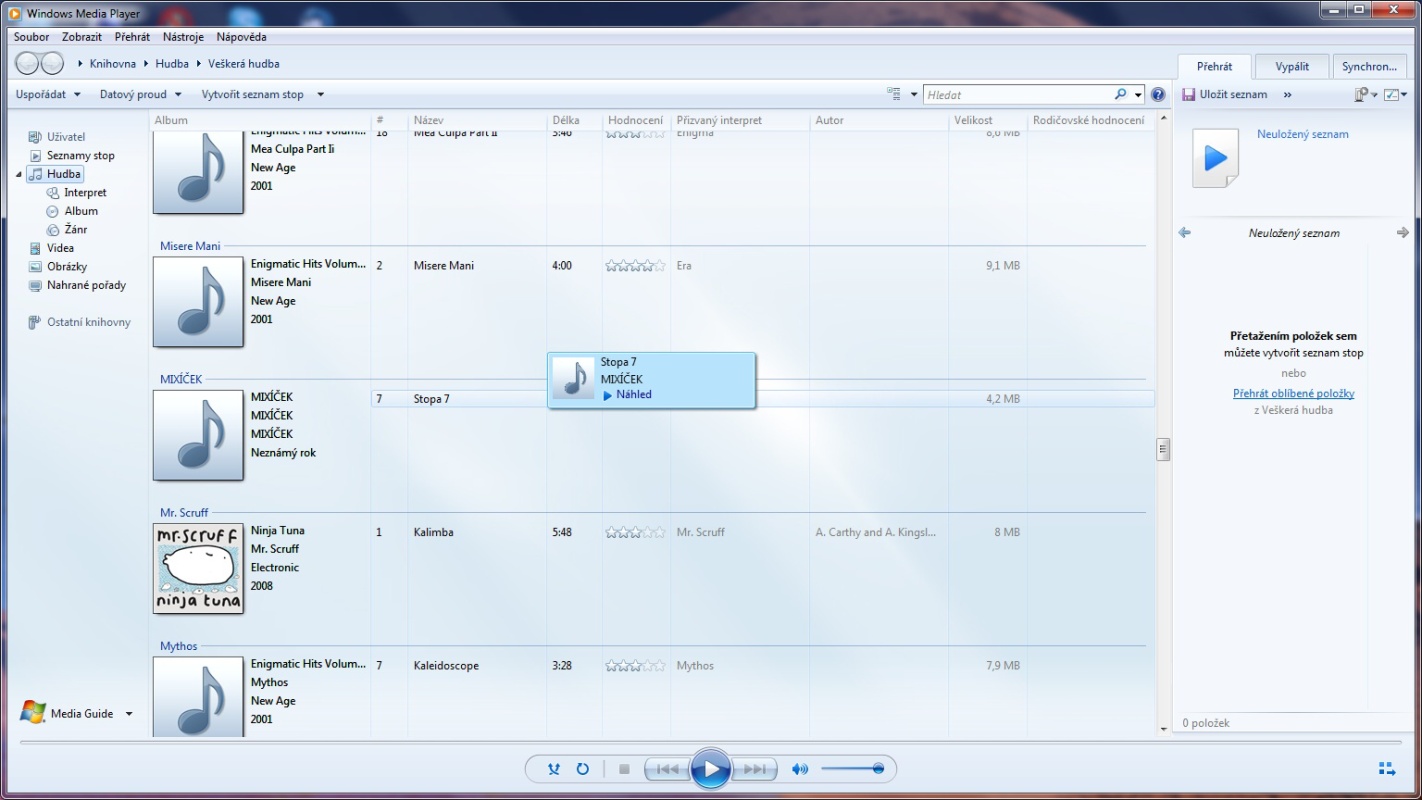Image resolution: width=1422 pixels, height=800 pixels.
Task: Click the Přehrát oblíbené položky link
Action: pyautogui.click(x=1293, y=394)
